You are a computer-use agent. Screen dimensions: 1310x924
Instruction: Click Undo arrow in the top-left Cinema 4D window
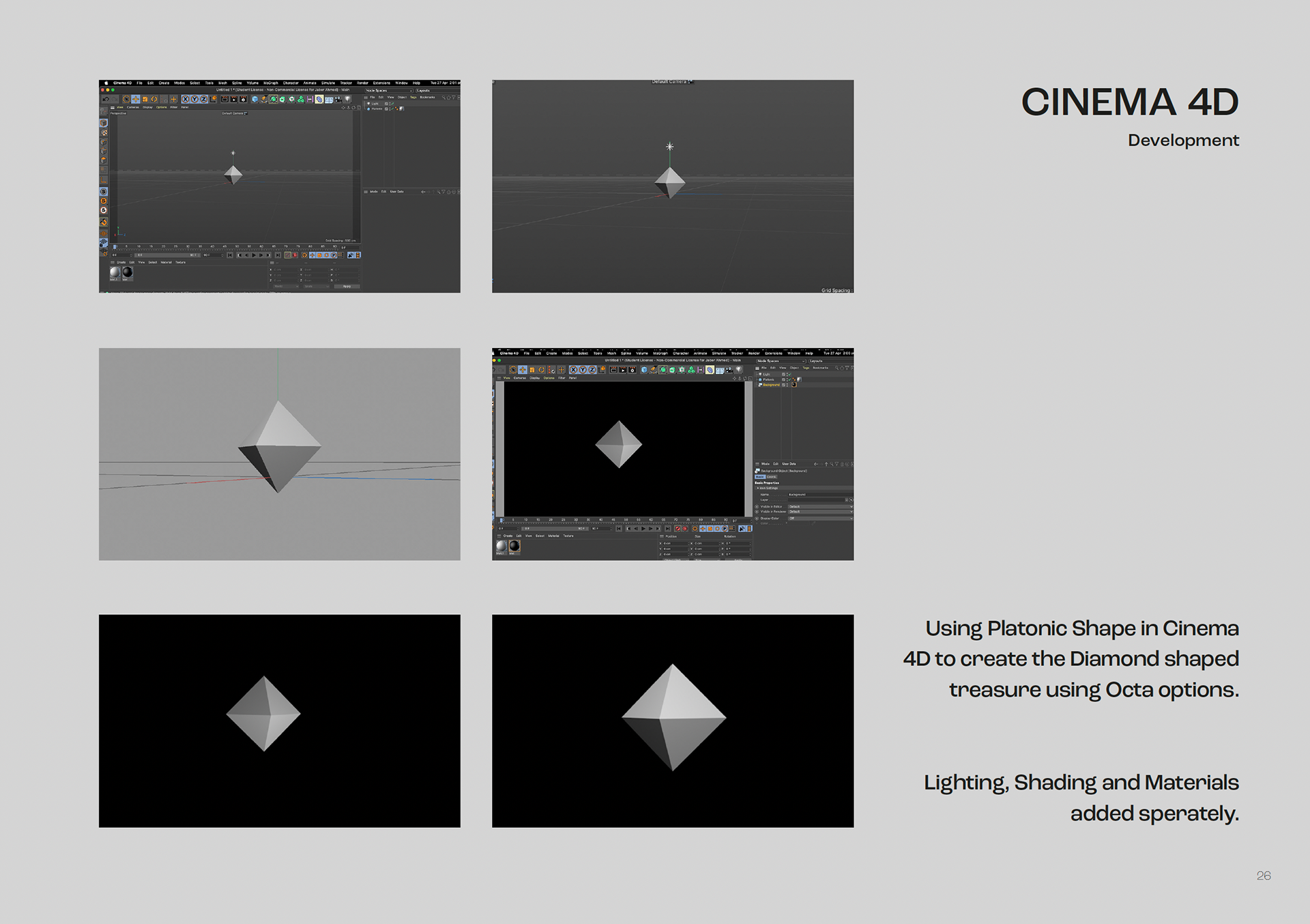click(106, 99)
